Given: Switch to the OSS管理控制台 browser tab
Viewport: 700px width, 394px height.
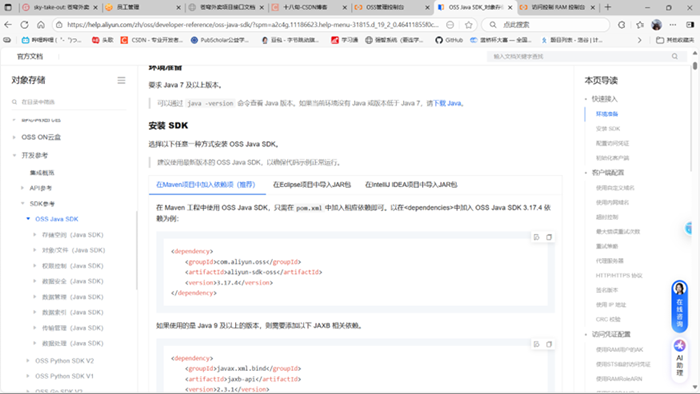Looking at the screenshot, I should click(x=392, y=8).
